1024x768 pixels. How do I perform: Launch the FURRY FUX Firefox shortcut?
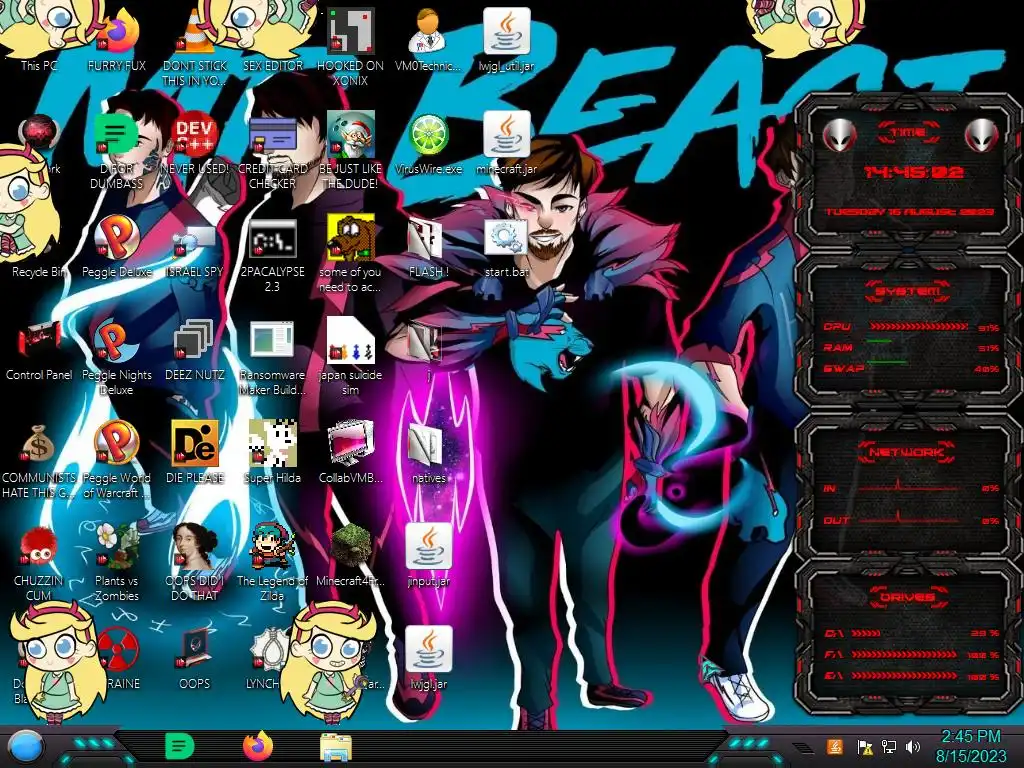116,39
